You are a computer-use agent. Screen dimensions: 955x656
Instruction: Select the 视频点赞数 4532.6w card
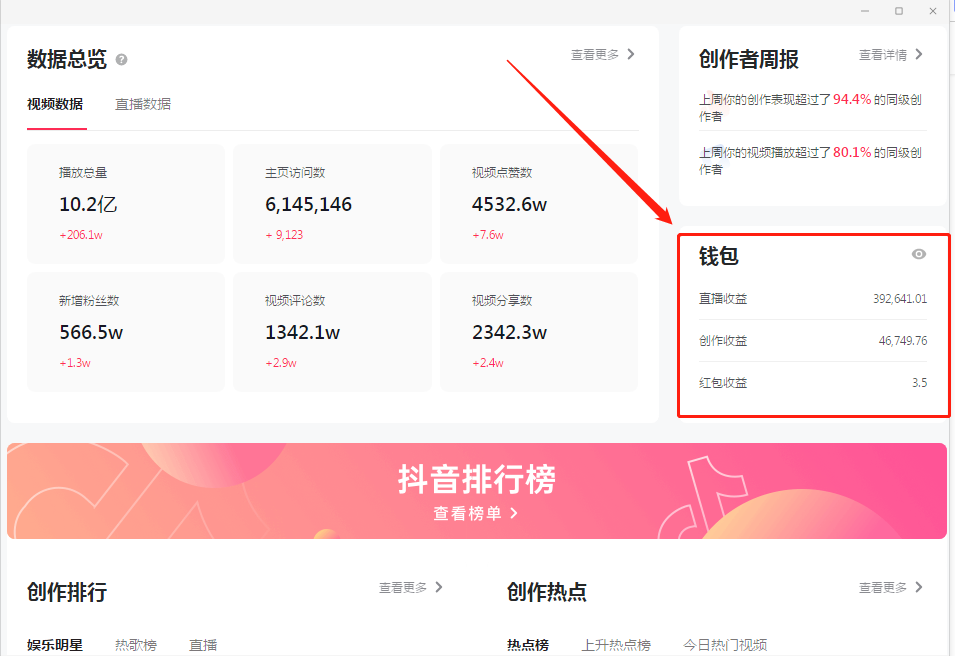click(539, 203)
